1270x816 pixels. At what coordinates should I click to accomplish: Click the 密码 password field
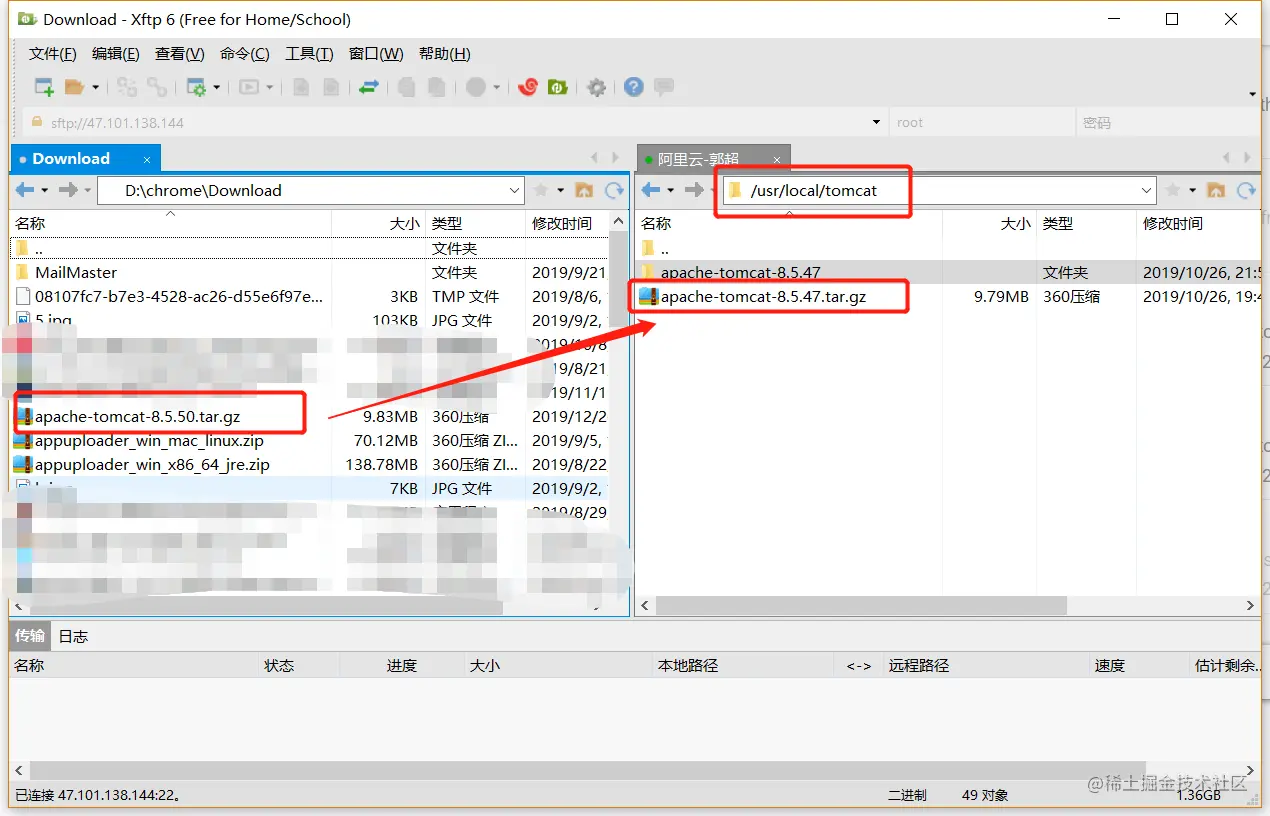coord(1168,123)
